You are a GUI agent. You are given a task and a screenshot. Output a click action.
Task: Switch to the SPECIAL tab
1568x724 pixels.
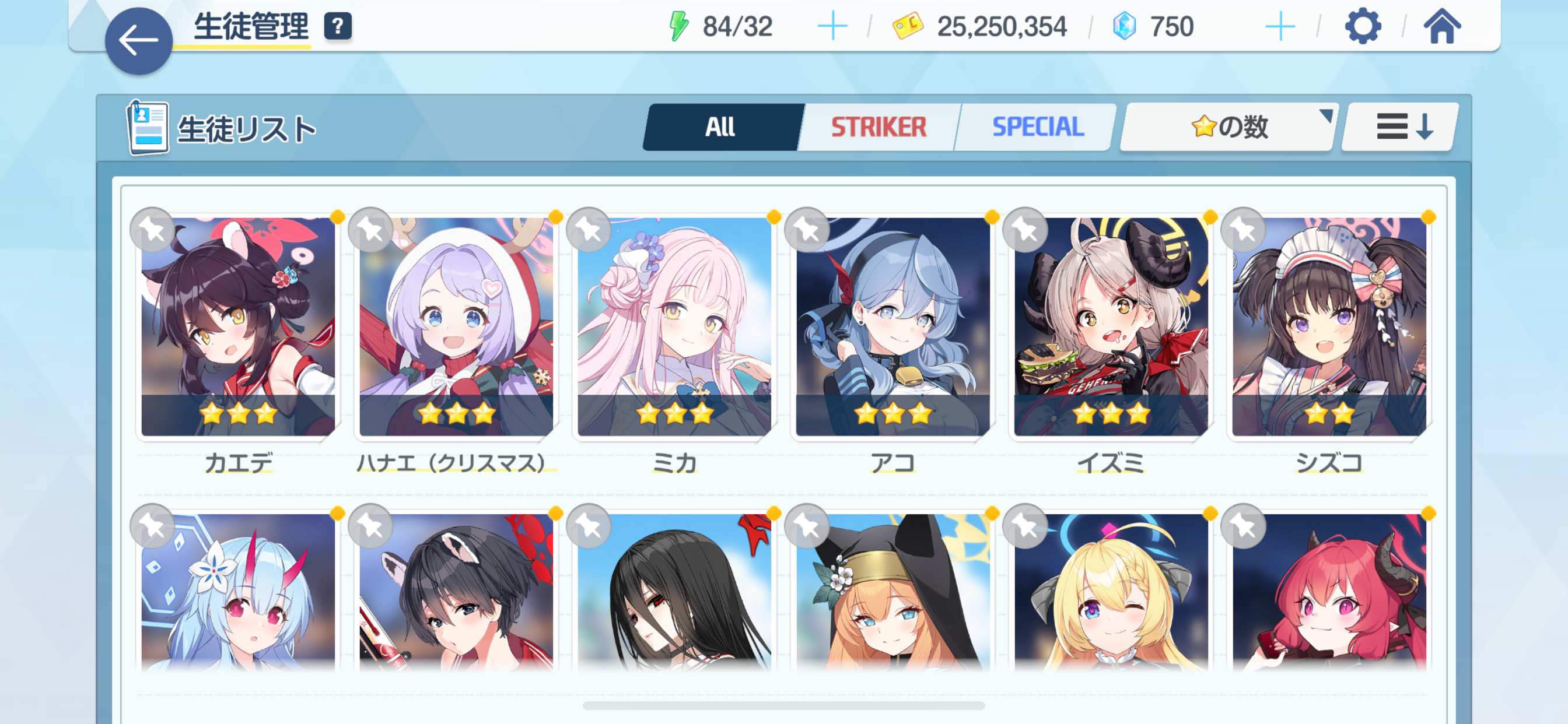point(1038,126)
